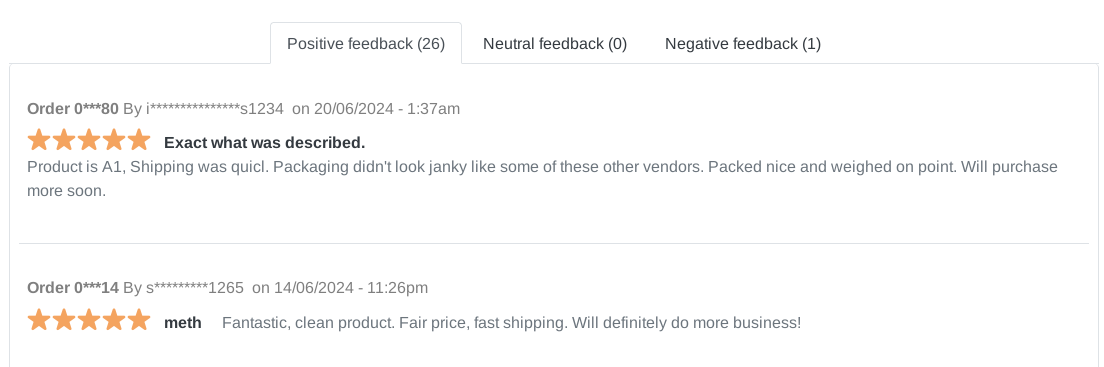Viewport: 1104px width, 367px height.
Task: Select the Negative feedback (1) tab
Action: tap(743, 44)
